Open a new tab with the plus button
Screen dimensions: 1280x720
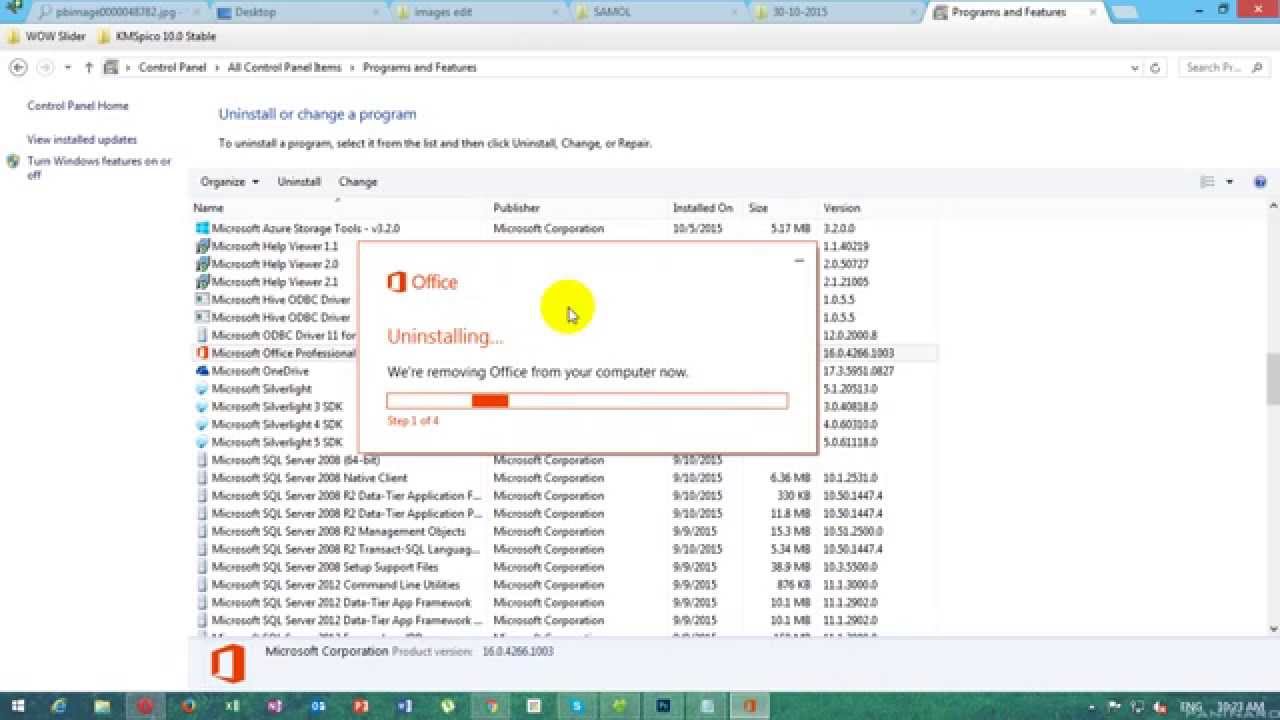coord(1124,13)
